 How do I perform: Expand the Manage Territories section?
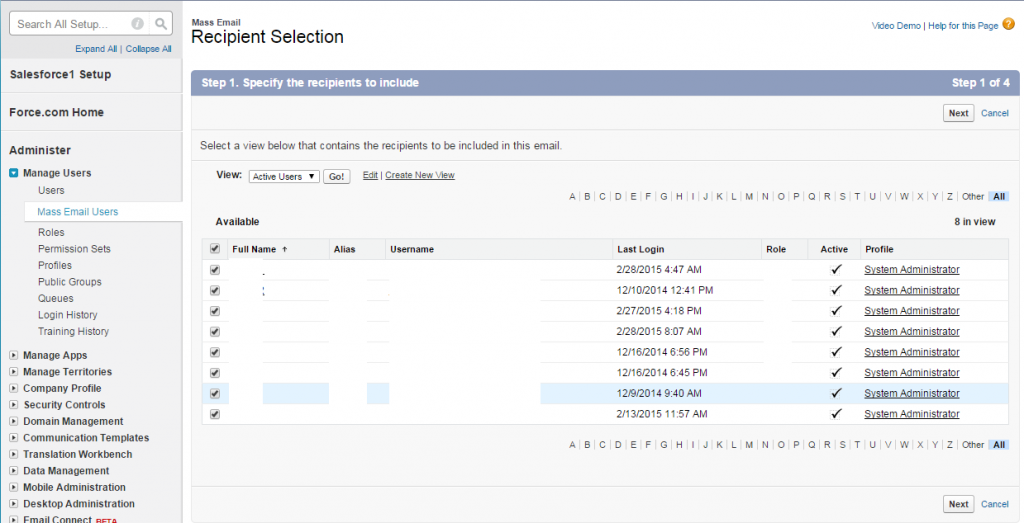(x=14, y=372)
